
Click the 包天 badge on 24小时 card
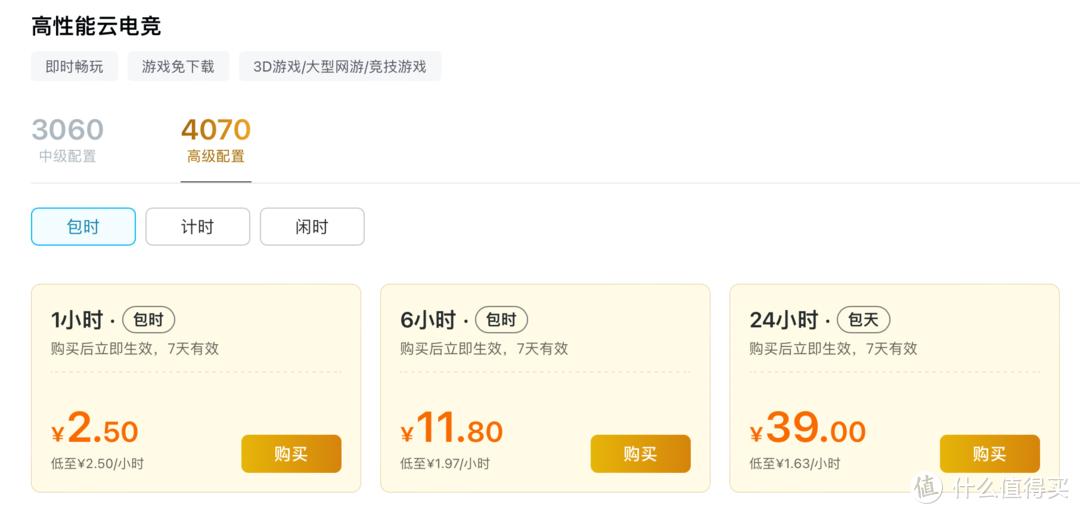[x=863, y=320]
